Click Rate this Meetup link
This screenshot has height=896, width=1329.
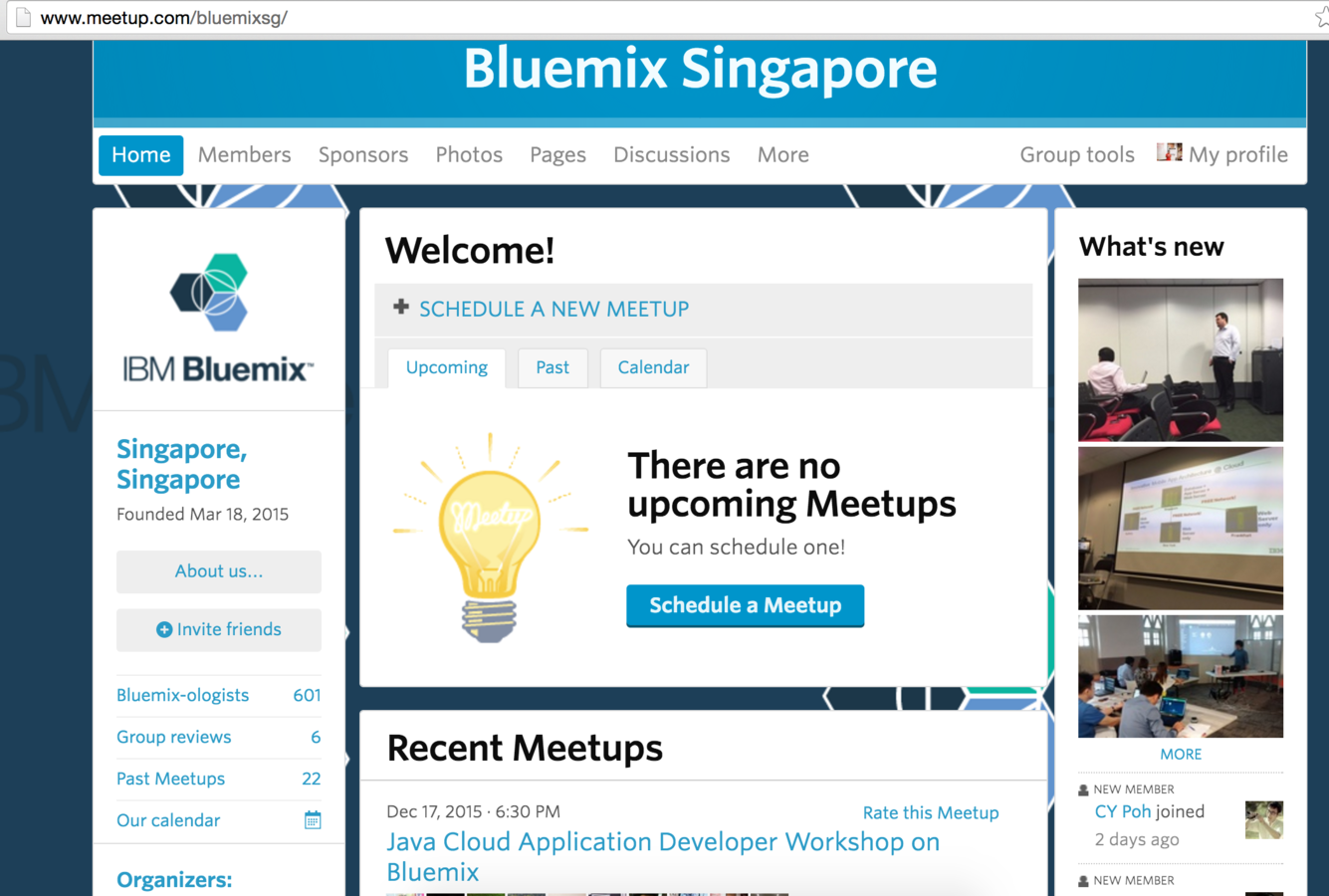click(x=931, y=812)
